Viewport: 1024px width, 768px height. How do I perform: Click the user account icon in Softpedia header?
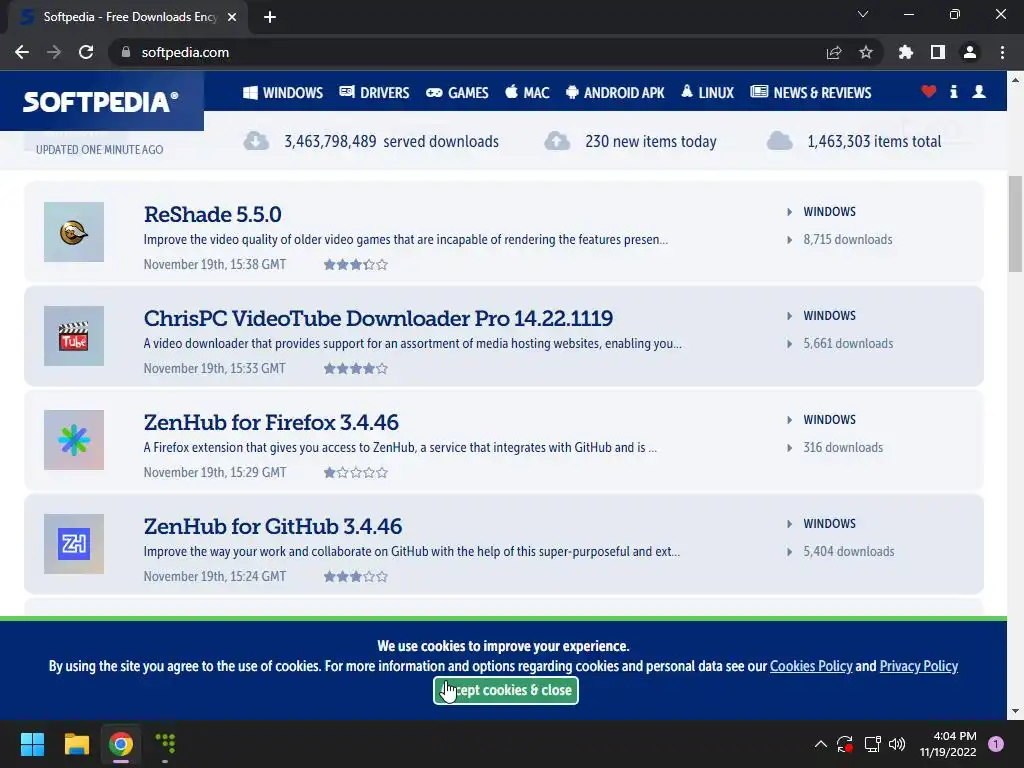(x=978, y=91)
